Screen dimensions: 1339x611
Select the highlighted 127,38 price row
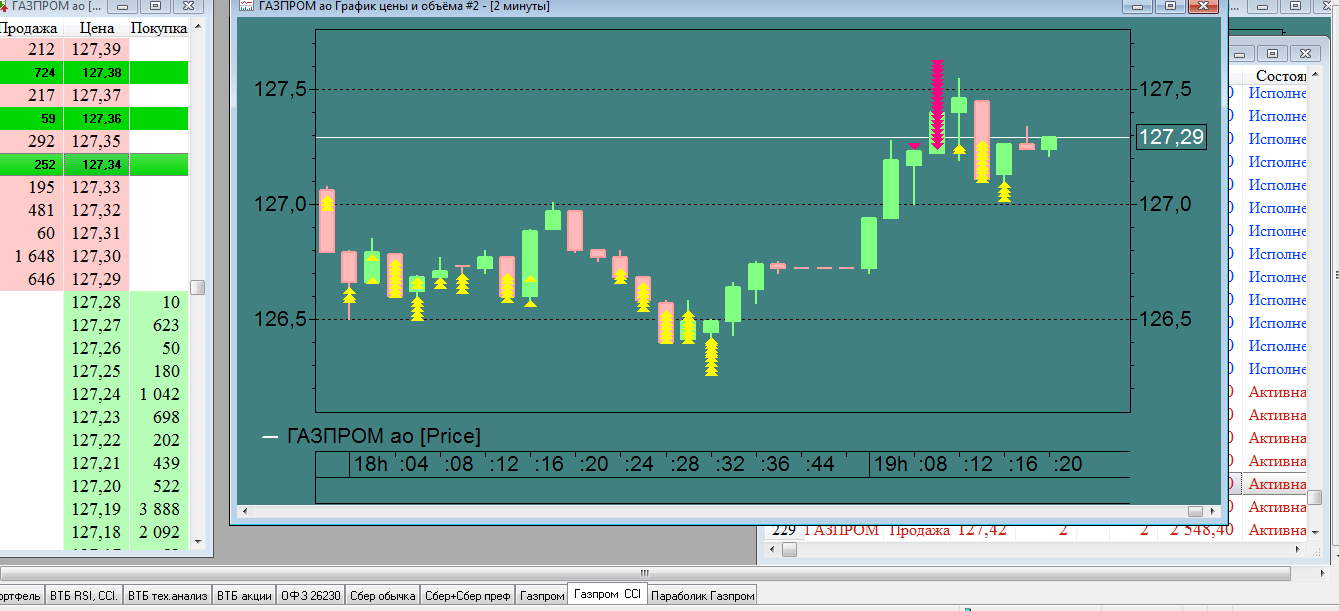(x=94, y=72)
